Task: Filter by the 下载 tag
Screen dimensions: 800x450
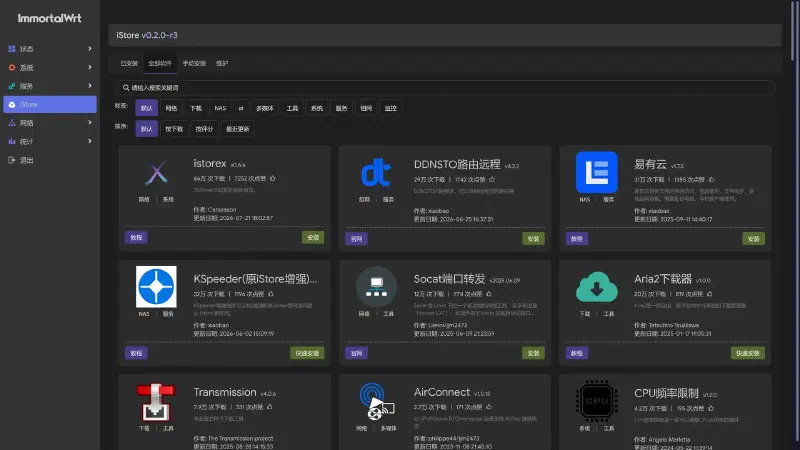Action: 196,108
